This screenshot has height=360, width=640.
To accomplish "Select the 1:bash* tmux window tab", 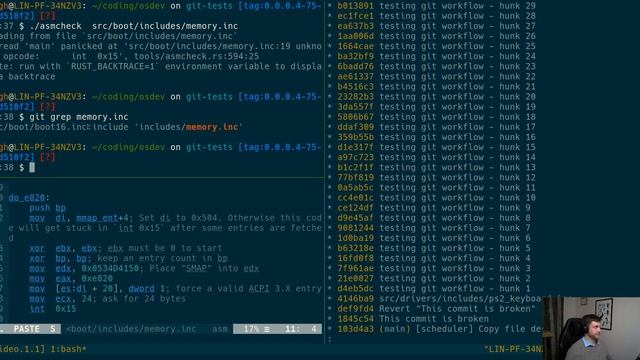I will [68, 349].
